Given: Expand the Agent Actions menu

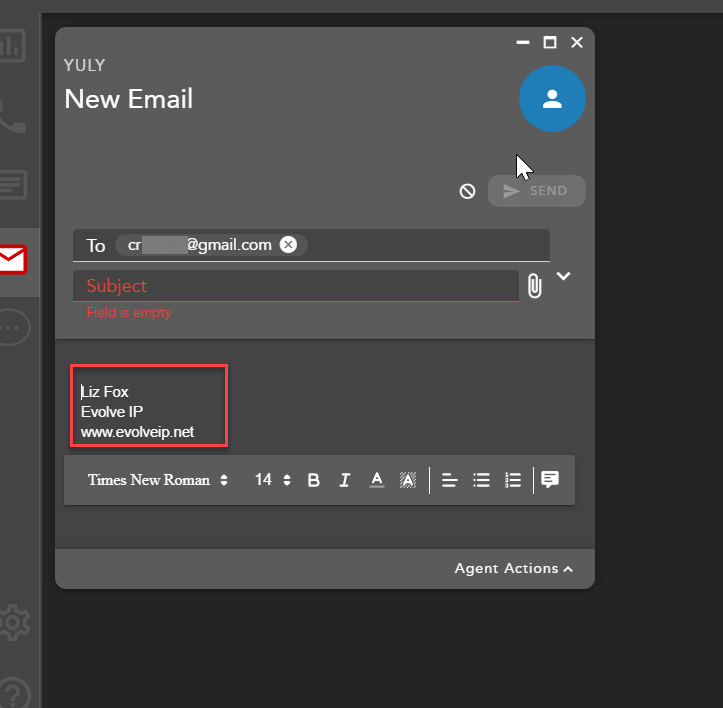Looking at the screenshot, I should 514,568.
